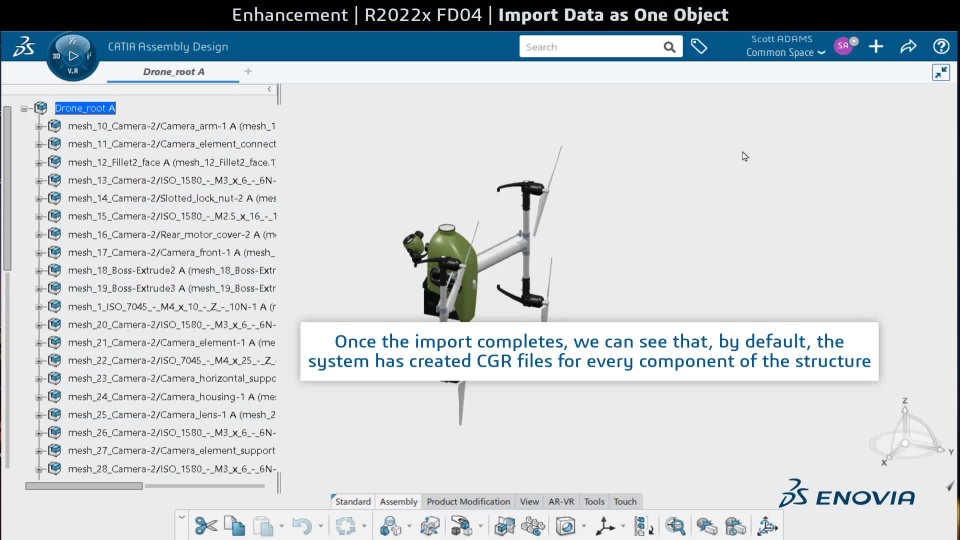
Task: Click the Scott ADAMS user name
Action: pyautogui.click(x=782, y=39)
